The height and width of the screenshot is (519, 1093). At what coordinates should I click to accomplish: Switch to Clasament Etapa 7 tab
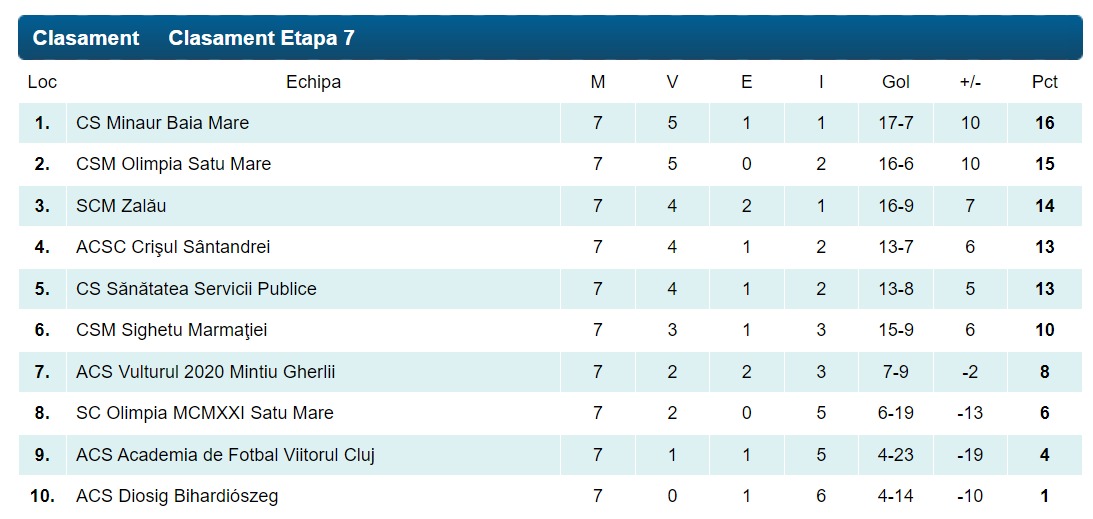(261, 38)
